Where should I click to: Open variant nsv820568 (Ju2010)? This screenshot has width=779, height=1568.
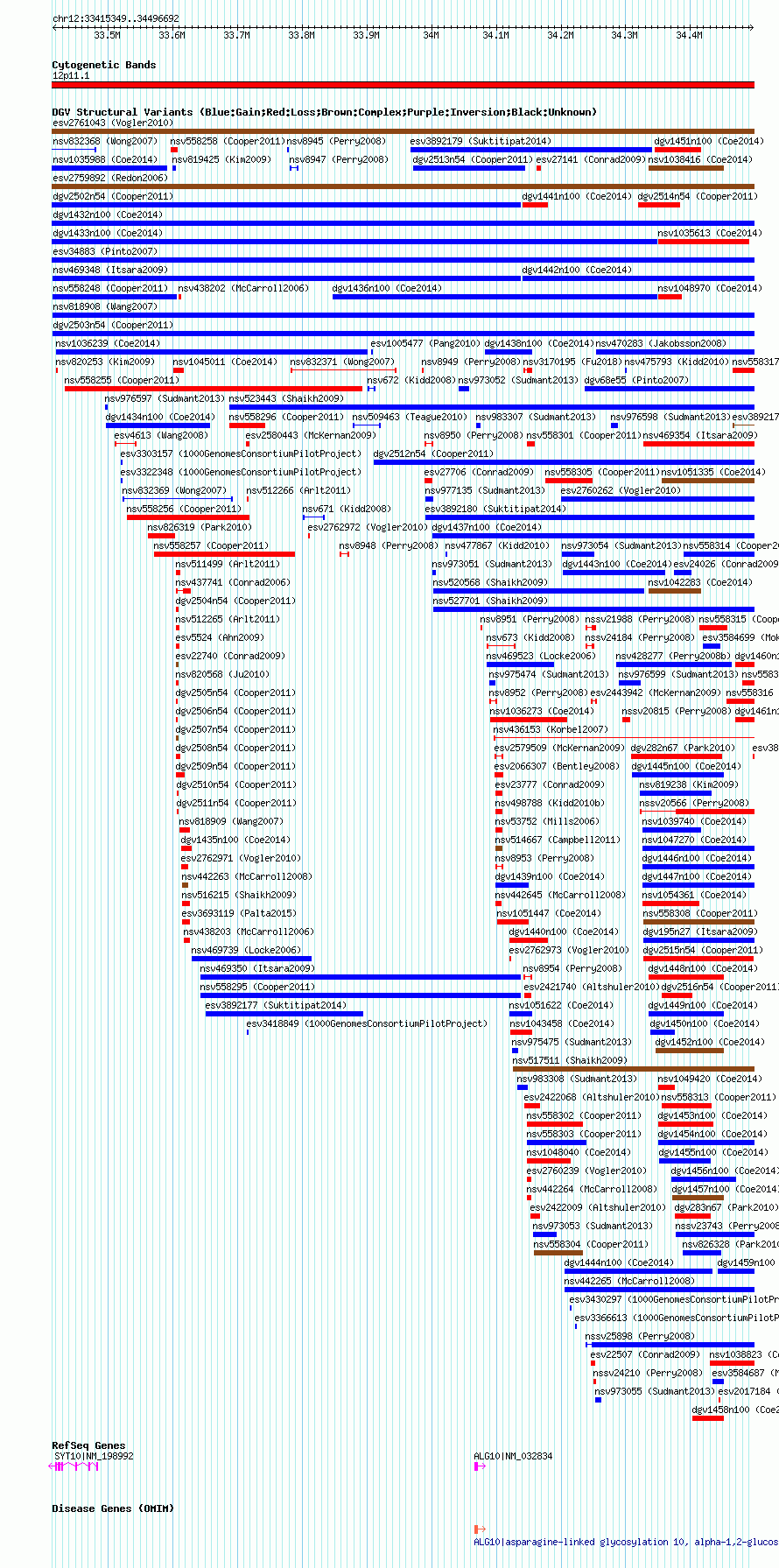[222, 674]
